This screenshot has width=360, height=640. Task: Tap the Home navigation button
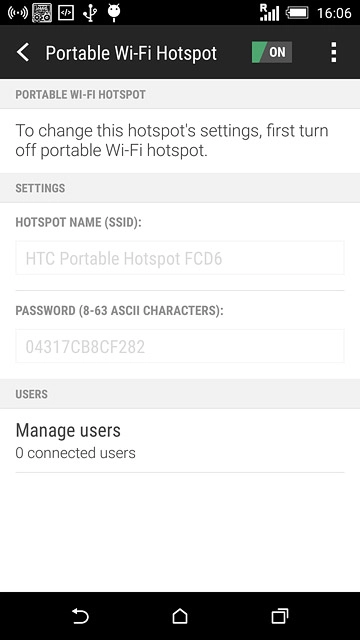pyautogui.click(x=180, y=616)
